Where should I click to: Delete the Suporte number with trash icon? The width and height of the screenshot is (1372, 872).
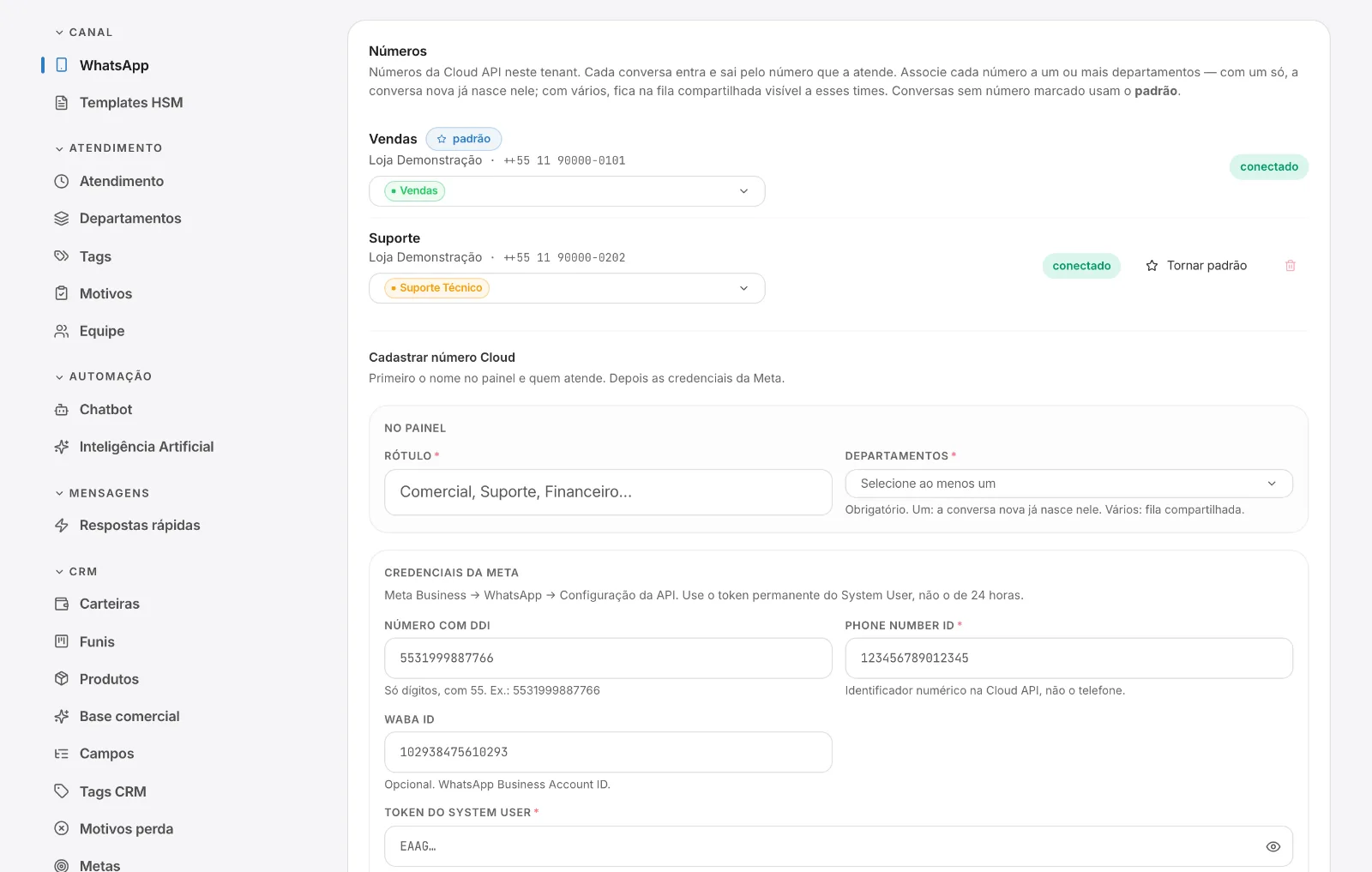tap(1291, 266)
